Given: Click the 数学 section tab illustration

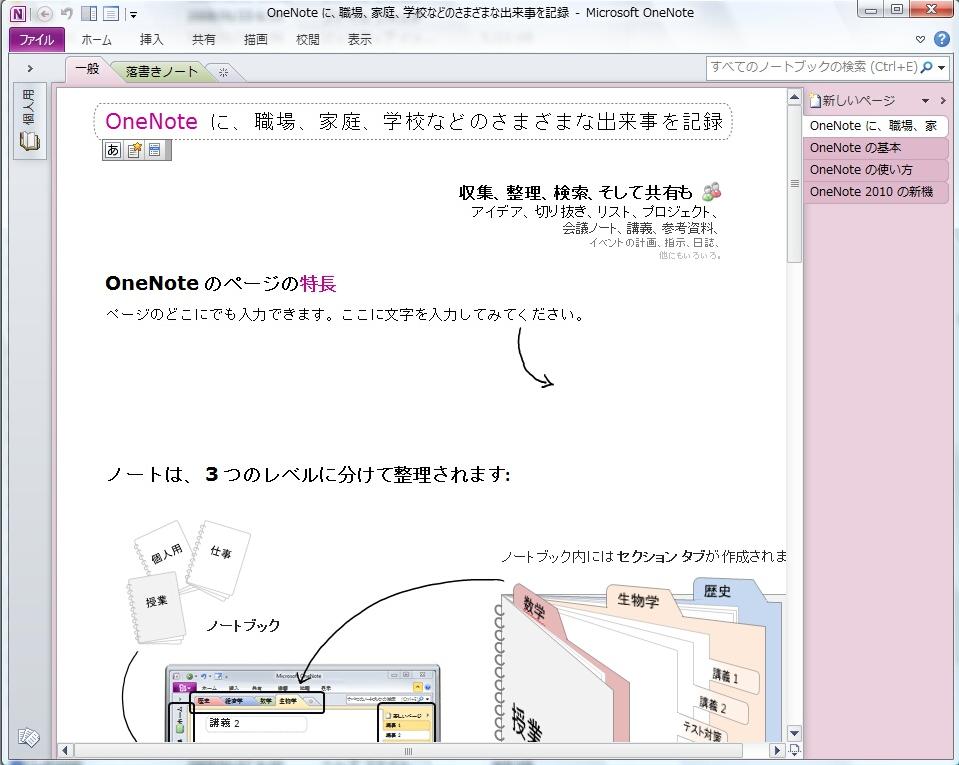Looking at the screenshot, I should point(536,608).
